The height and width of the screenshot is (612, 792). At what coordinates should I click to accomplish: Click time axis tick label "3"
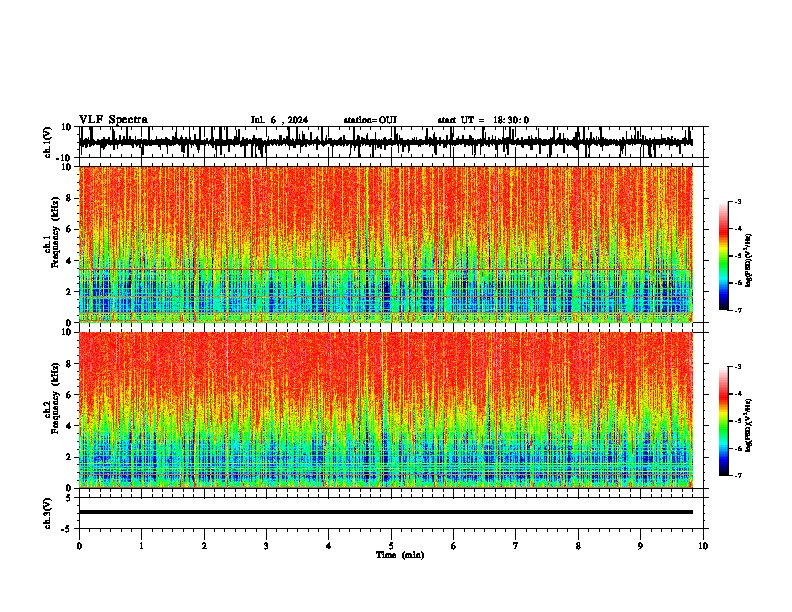click(x=266, y=546)
